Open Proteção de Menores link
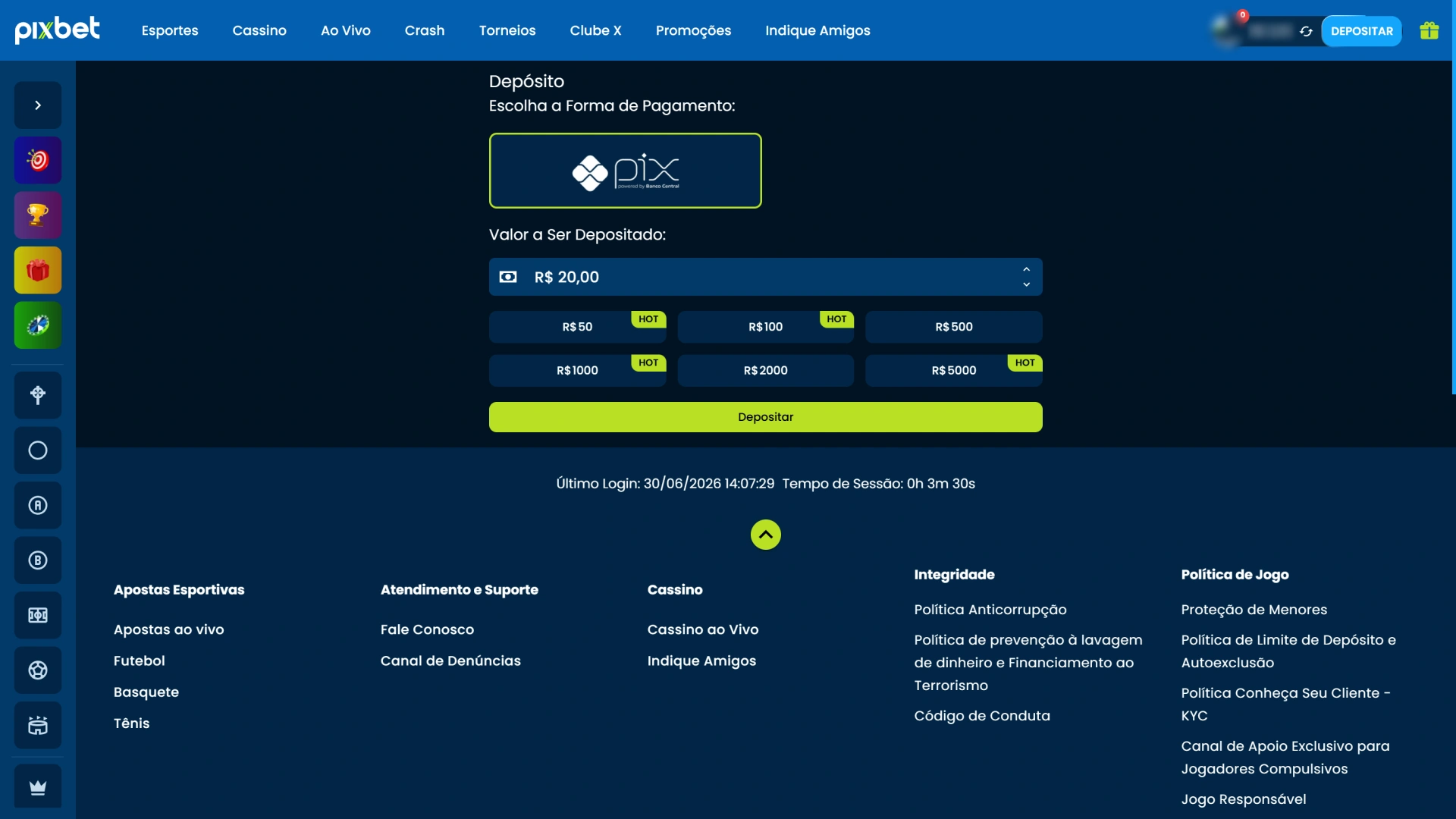 [x=1254, y=610]
